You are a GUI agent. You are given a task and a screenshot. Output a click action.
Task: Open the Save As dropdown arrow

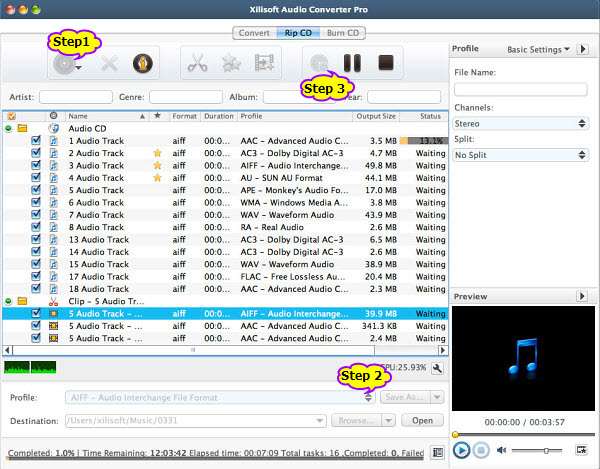click(437, 397)
